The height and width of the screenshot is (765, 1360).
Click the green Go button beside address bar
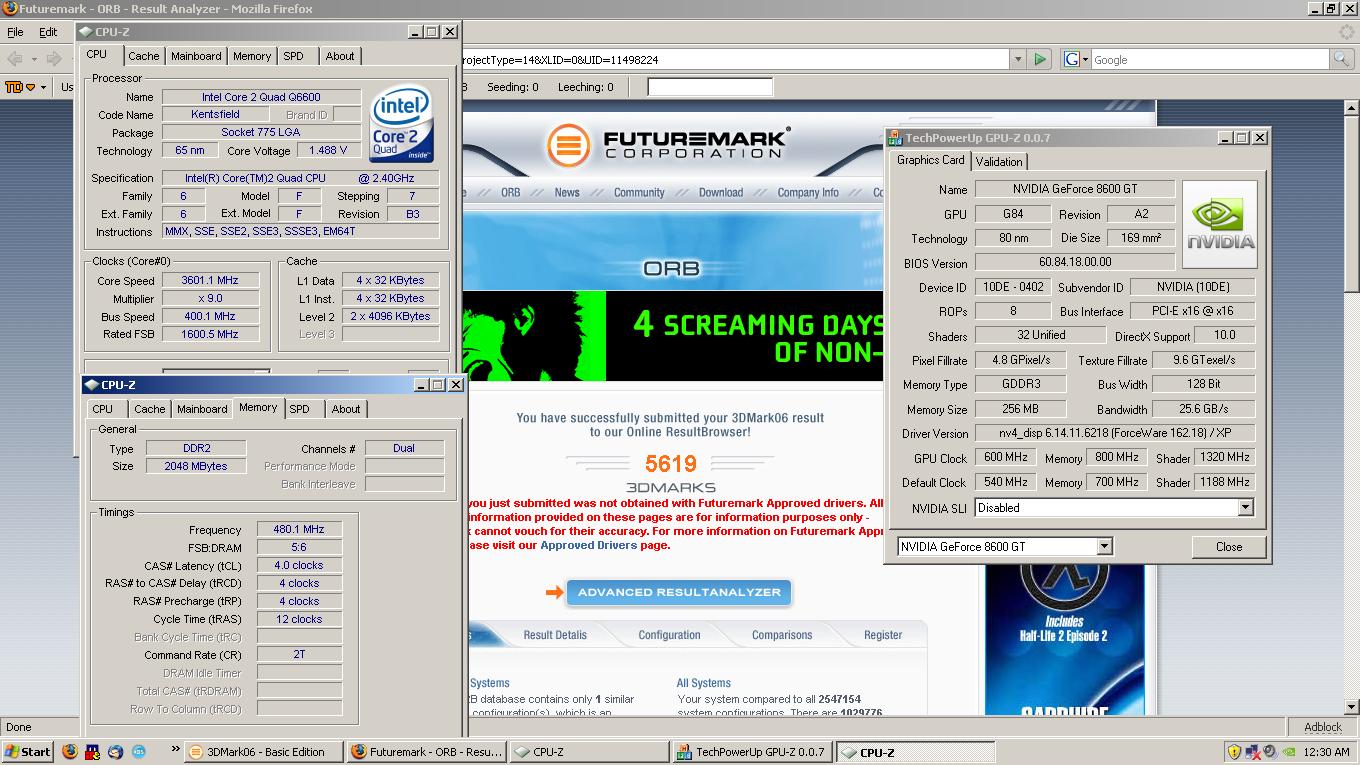click(1040, 60)
